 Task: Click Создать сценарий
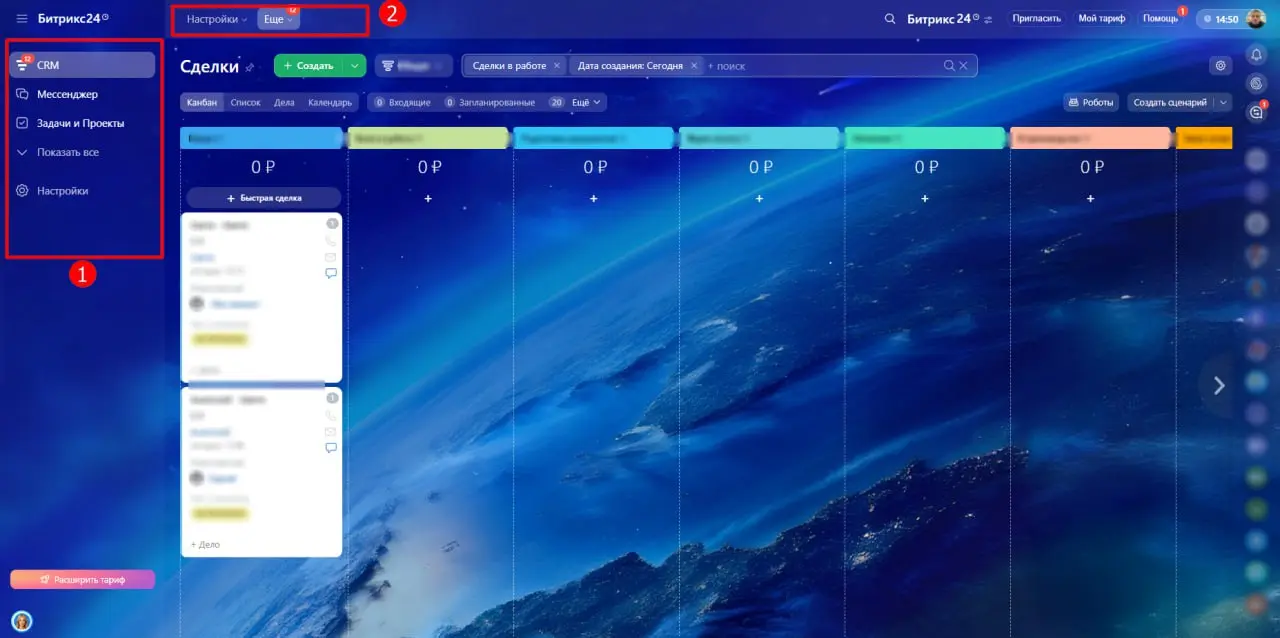[x=1170, y=102]
